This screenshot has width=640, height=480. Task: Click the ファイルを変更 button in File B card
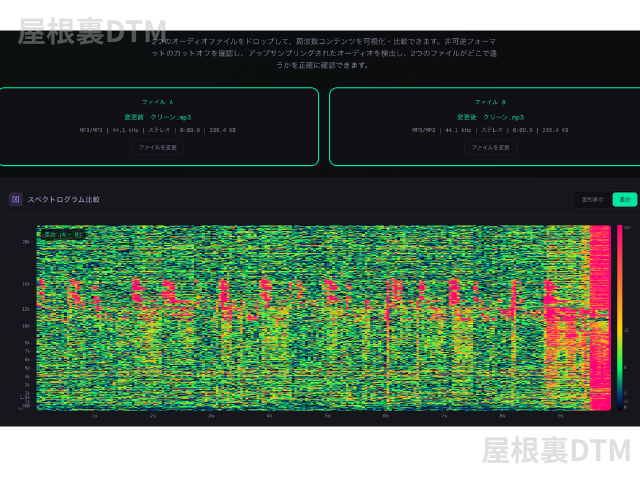coord(490,147)
